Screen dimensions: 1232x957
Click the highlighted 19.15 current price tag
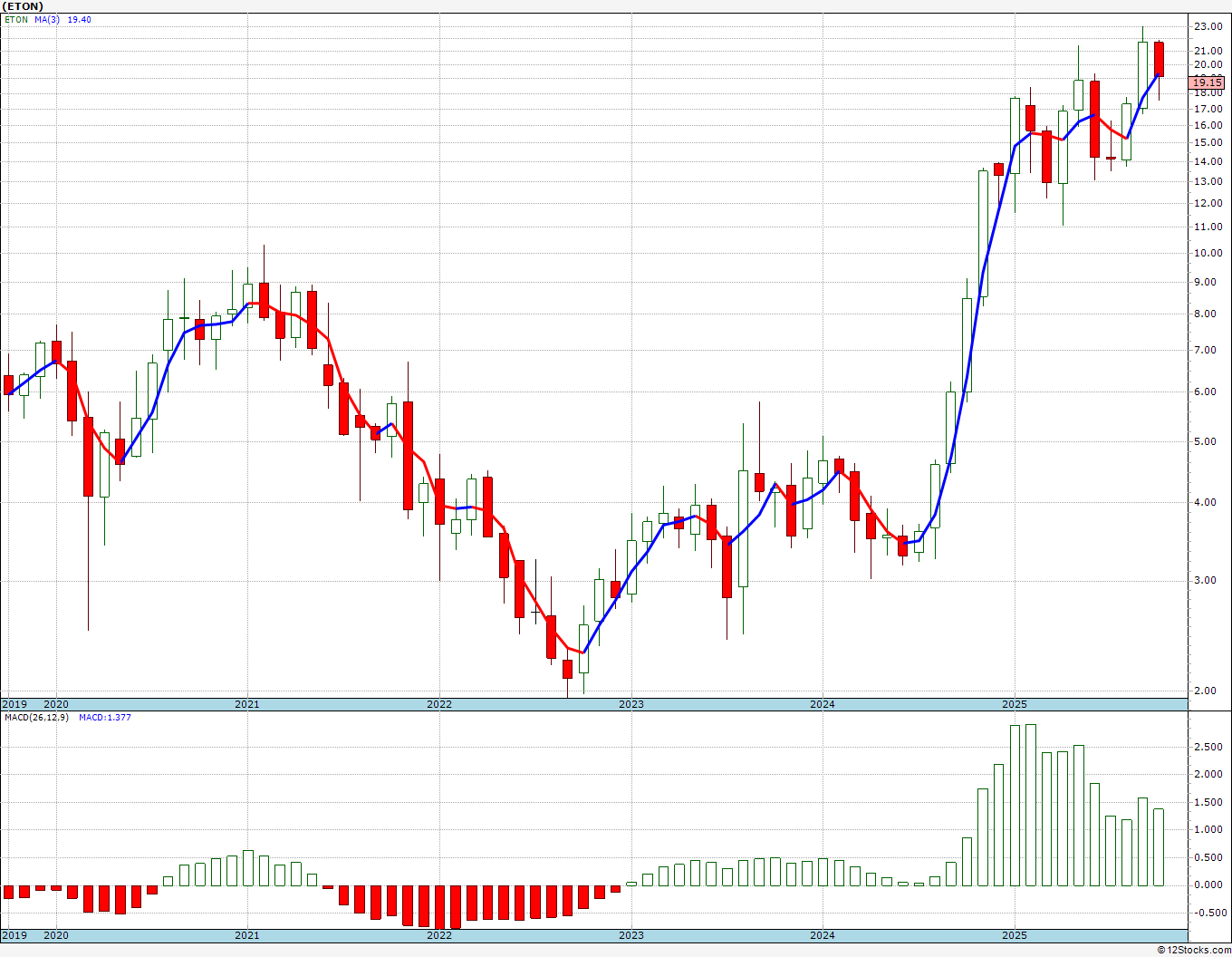(x=1208, y=82)
